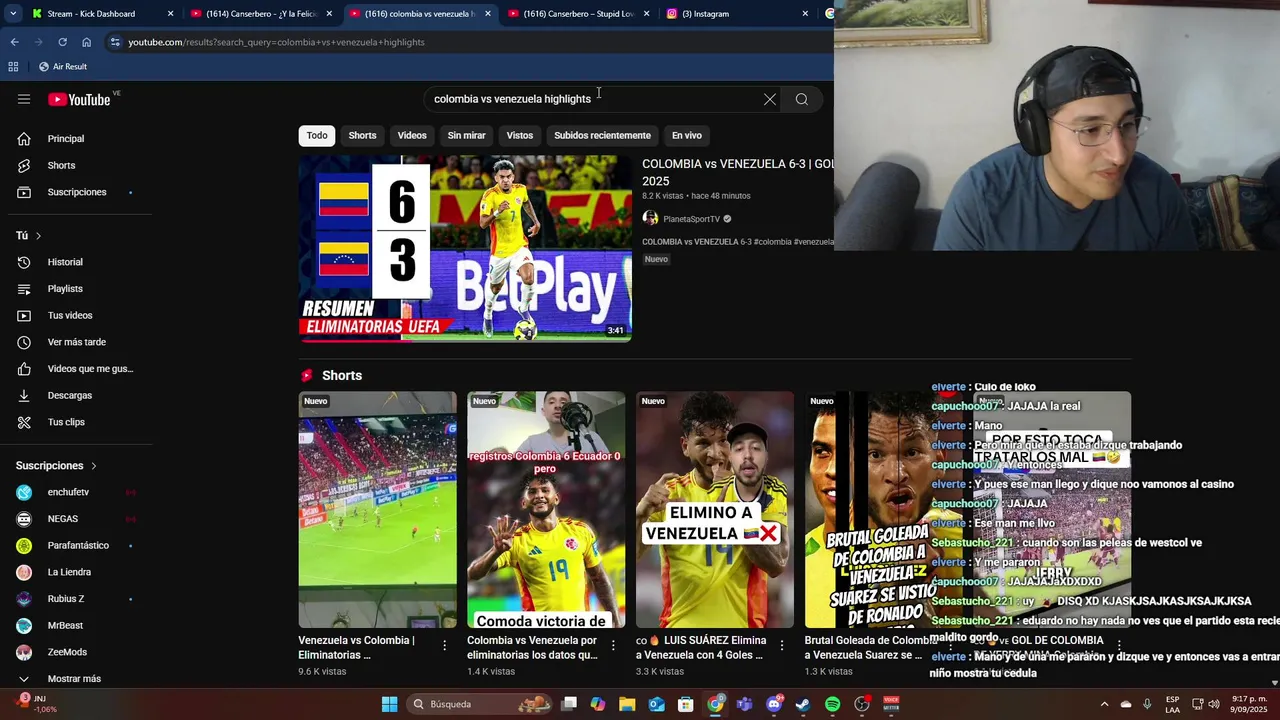Open the COLOMBIA vs VENEZUELA 6-3 title
This screenshot has height=720, width=1280.
(x=737, y=172)
